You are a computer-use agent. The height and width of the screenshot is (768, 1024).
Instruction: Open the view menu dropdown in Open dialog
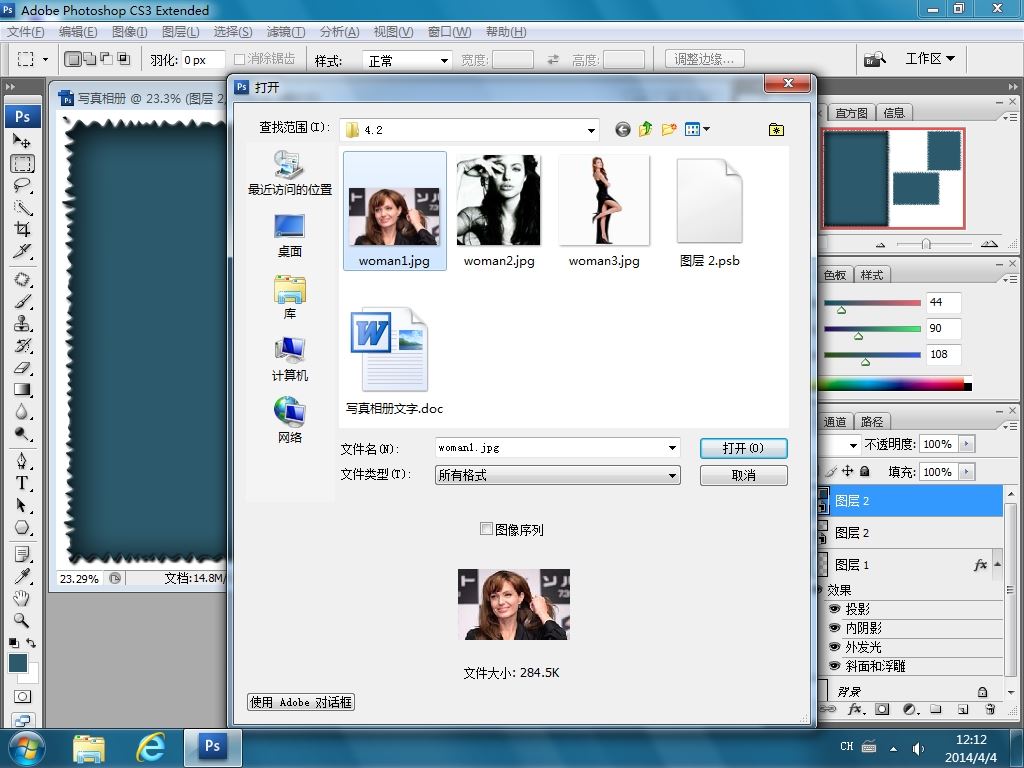(706, 129)
